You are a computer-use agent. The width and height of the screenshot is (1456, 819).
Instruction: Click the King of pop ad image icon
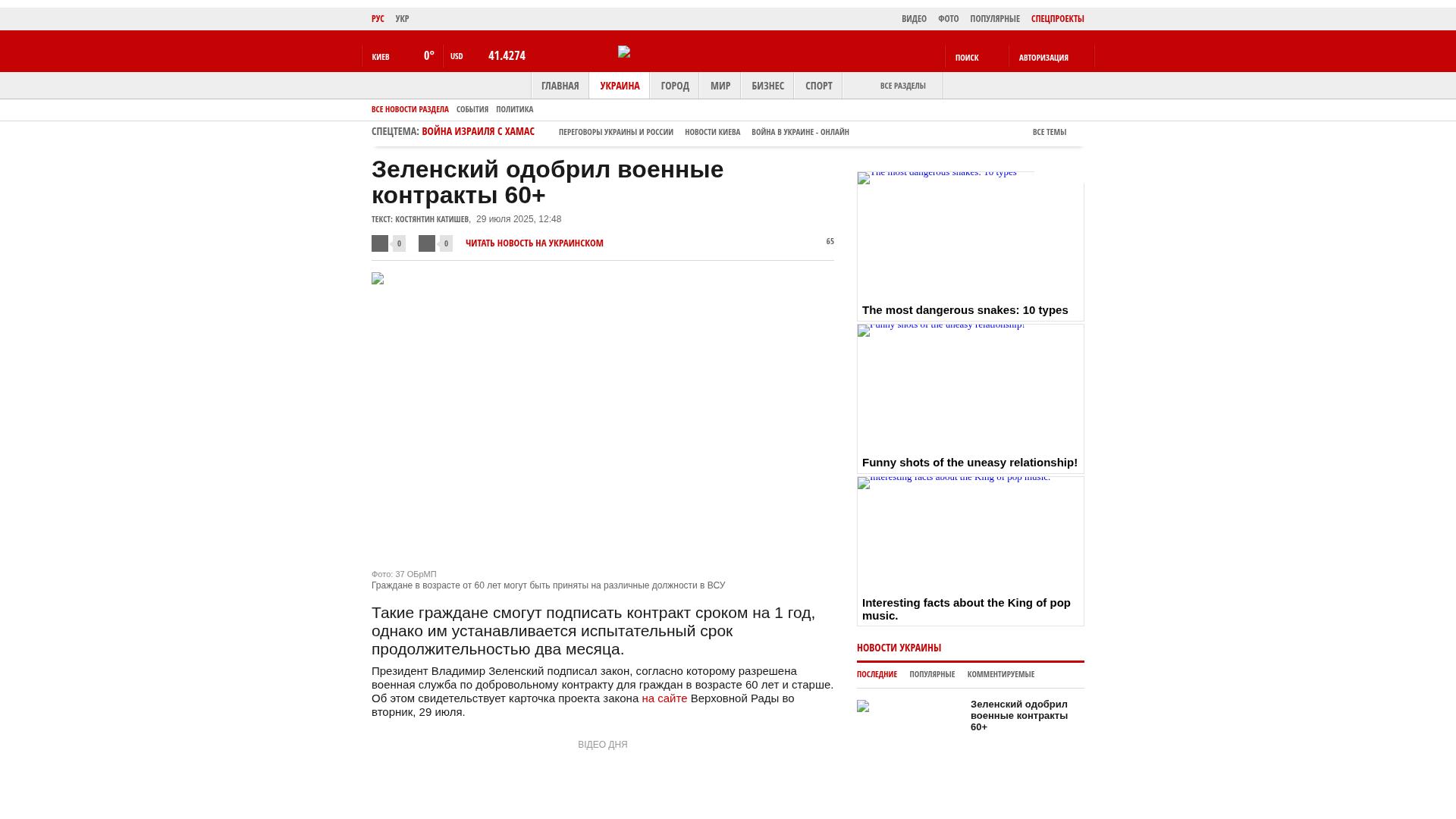point(864,483)
